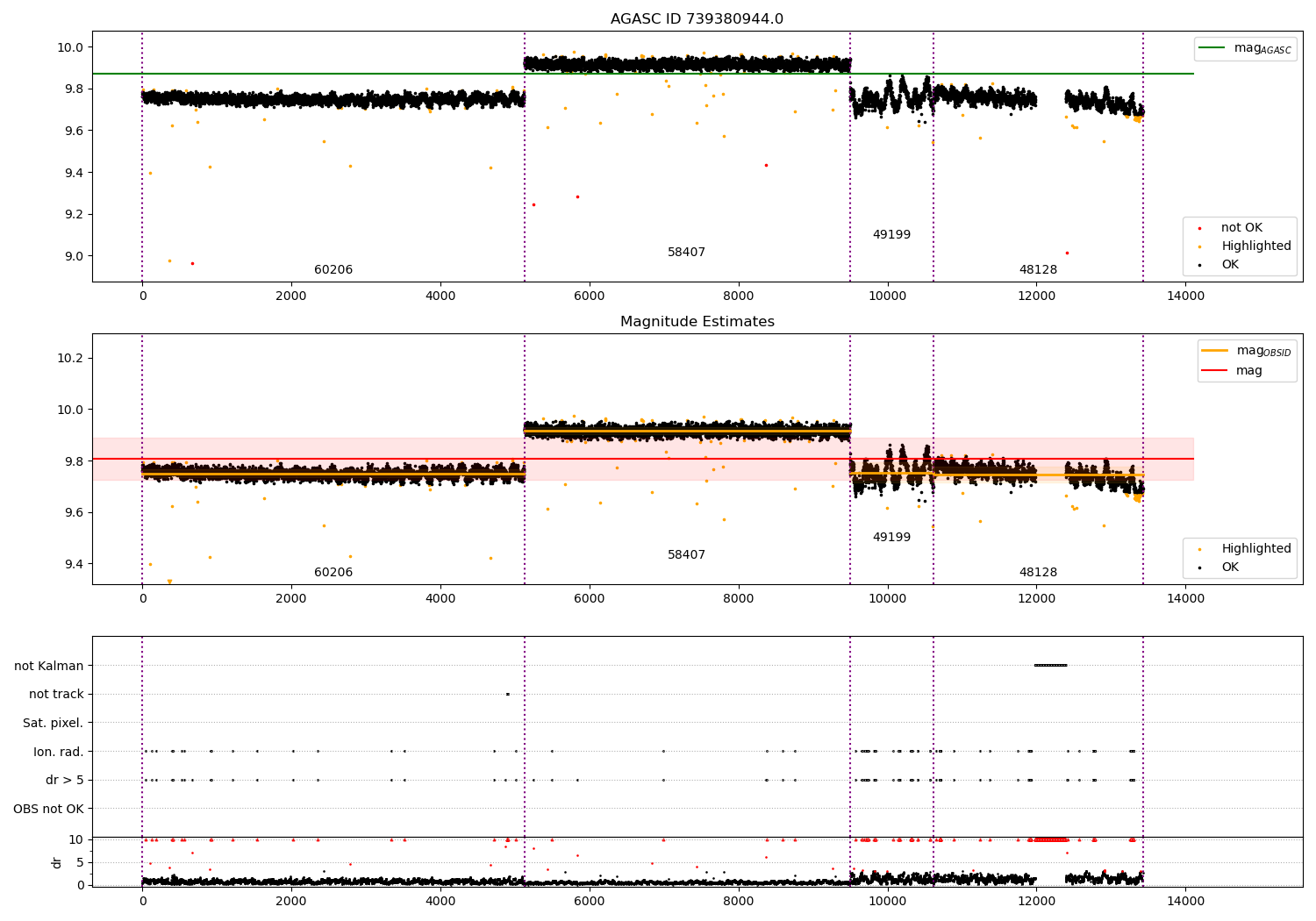The width and height of the screenshot is (1316, 921).
Task: Click the 9.2 y-tick label in top plot
Action: pos(74,215)
